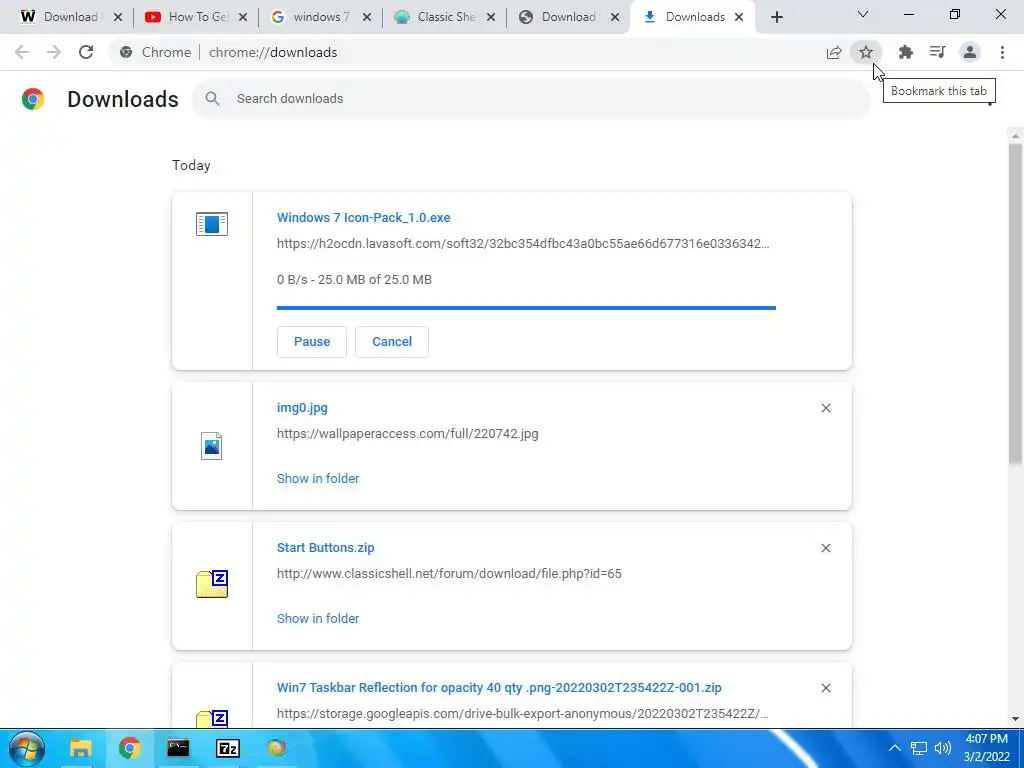Click the classicshell.net download URL
The width and height of the screenshot is (1024, 768).
pyautogui.click(x=449, y=573)
